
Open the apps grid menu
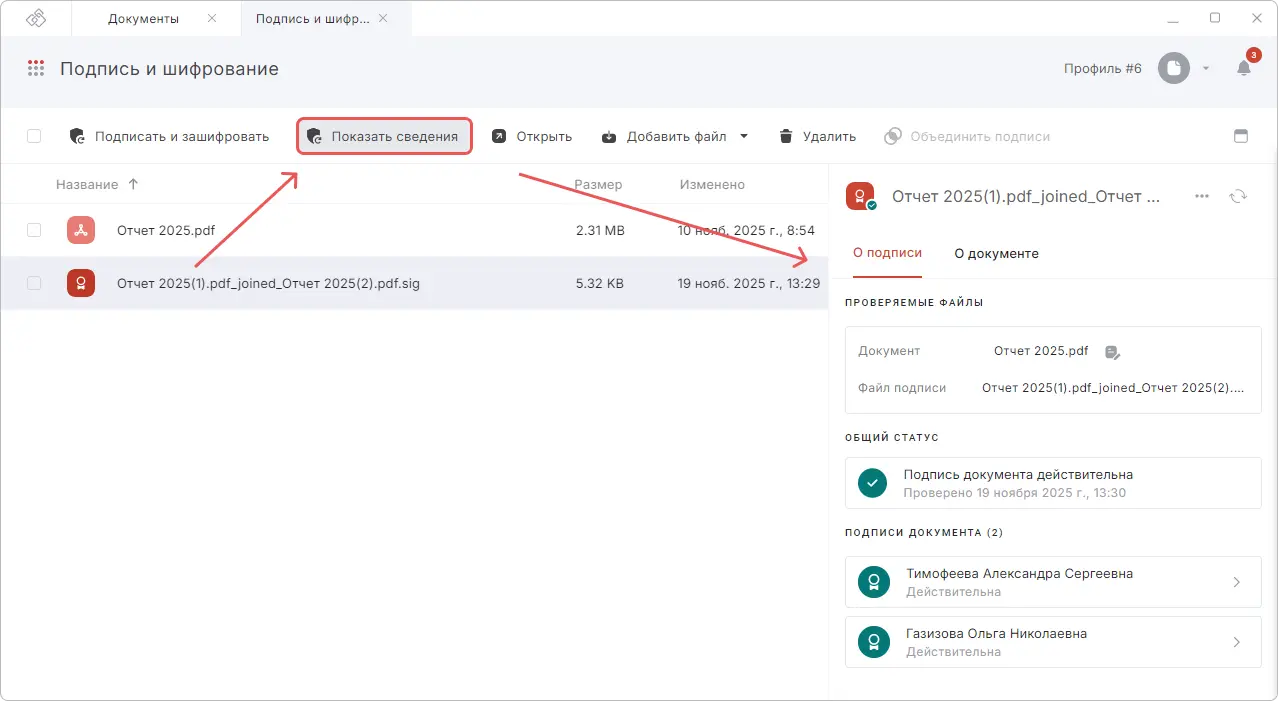[37, 68]
